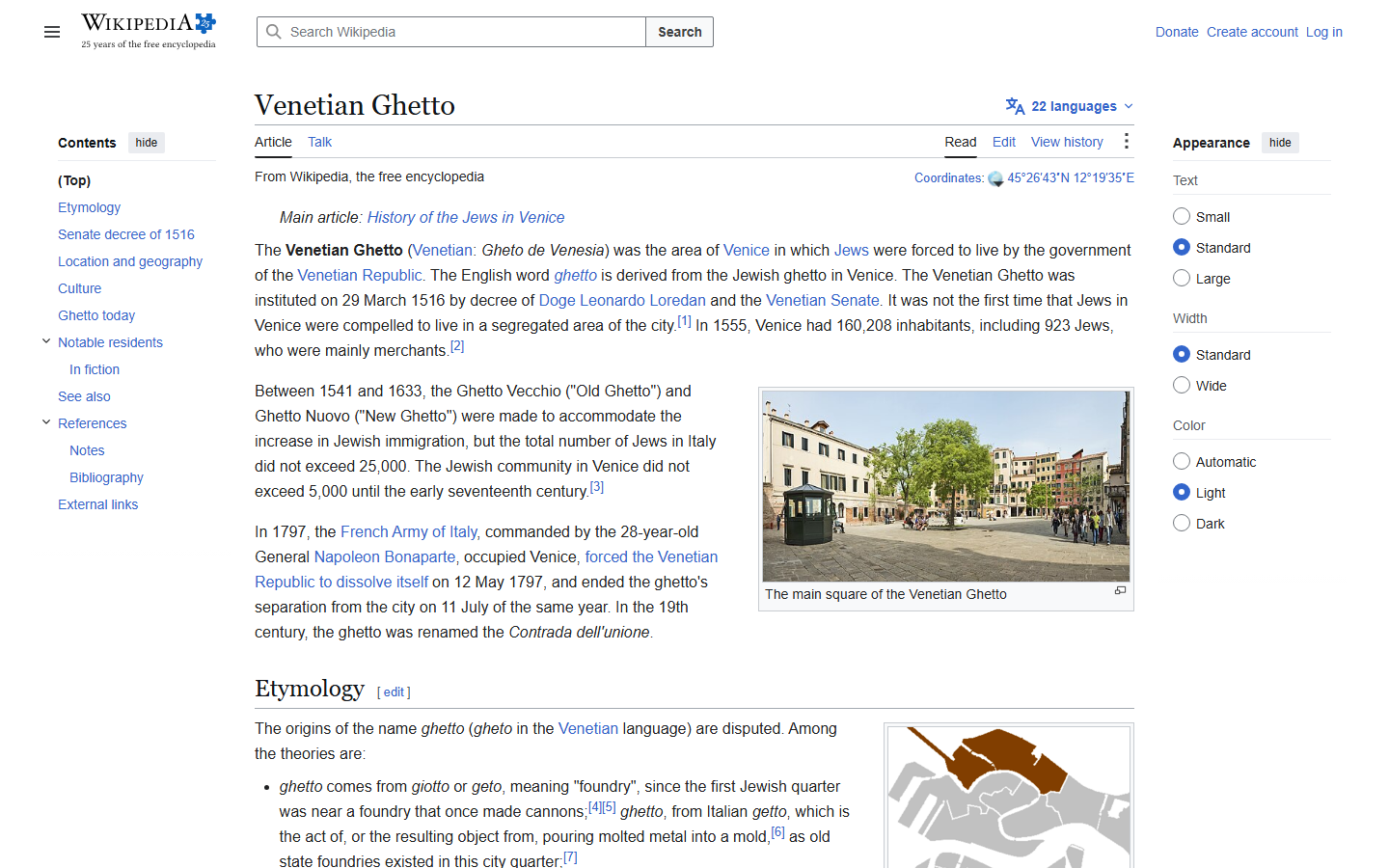Go to Bibliography subsection
Viewport: 1389px width, 868px height.
[x=106, y=477]
